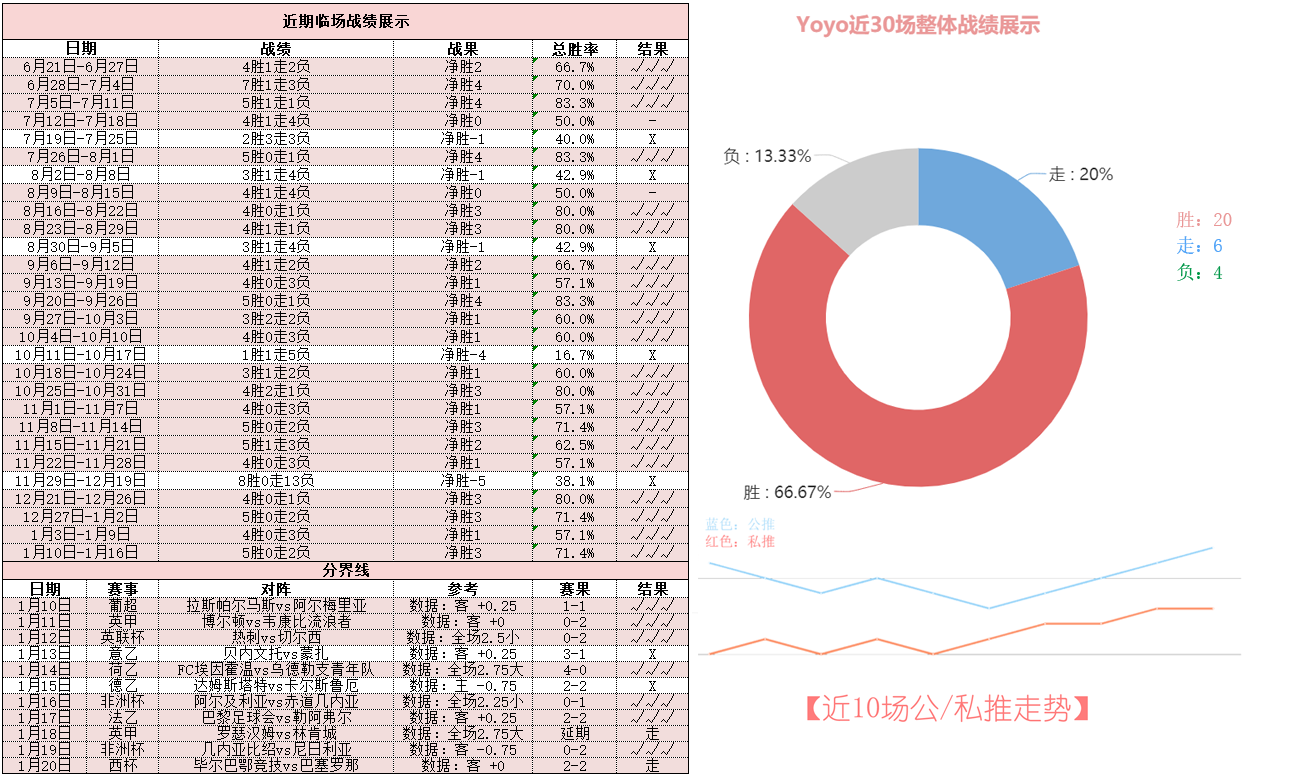Click the 延期 match result cell
The height and width of the screenshot is (776, 1290).
[x=574, y=733]
